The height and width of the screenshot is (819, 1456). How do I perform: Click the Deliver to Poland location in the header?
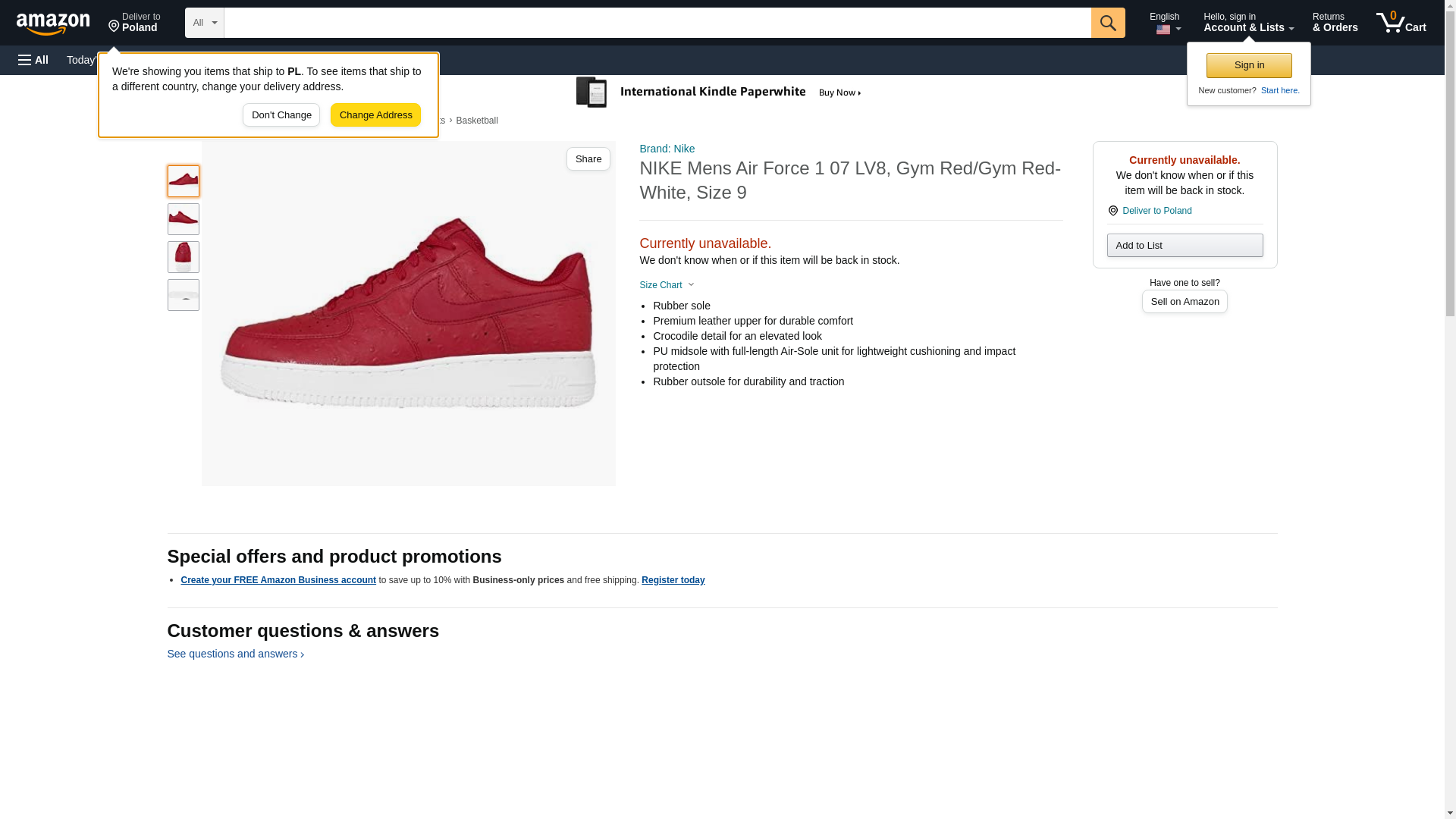[134, 22]
